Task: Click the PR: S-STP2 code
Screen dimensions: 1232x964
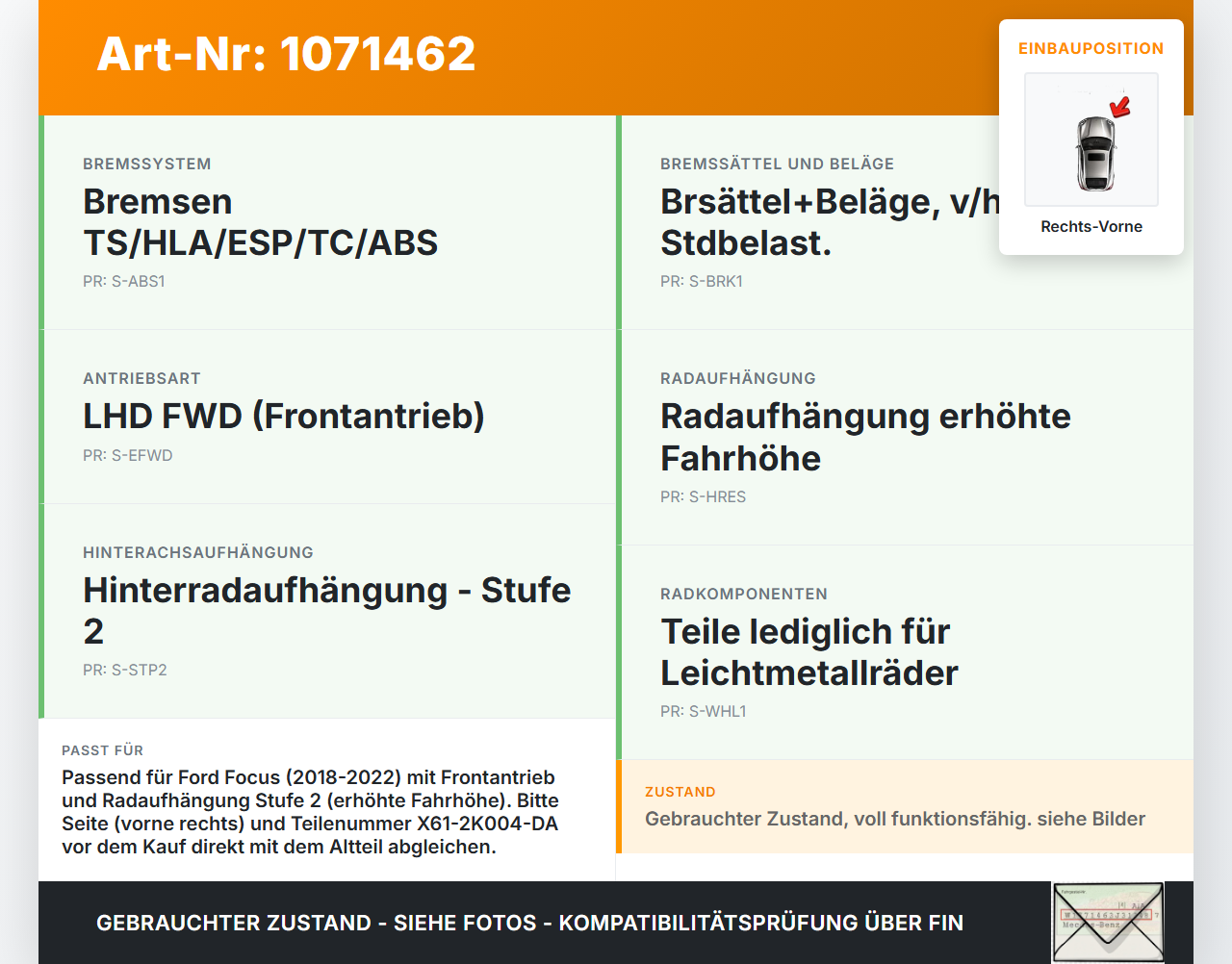Action: tap(125, 671)
